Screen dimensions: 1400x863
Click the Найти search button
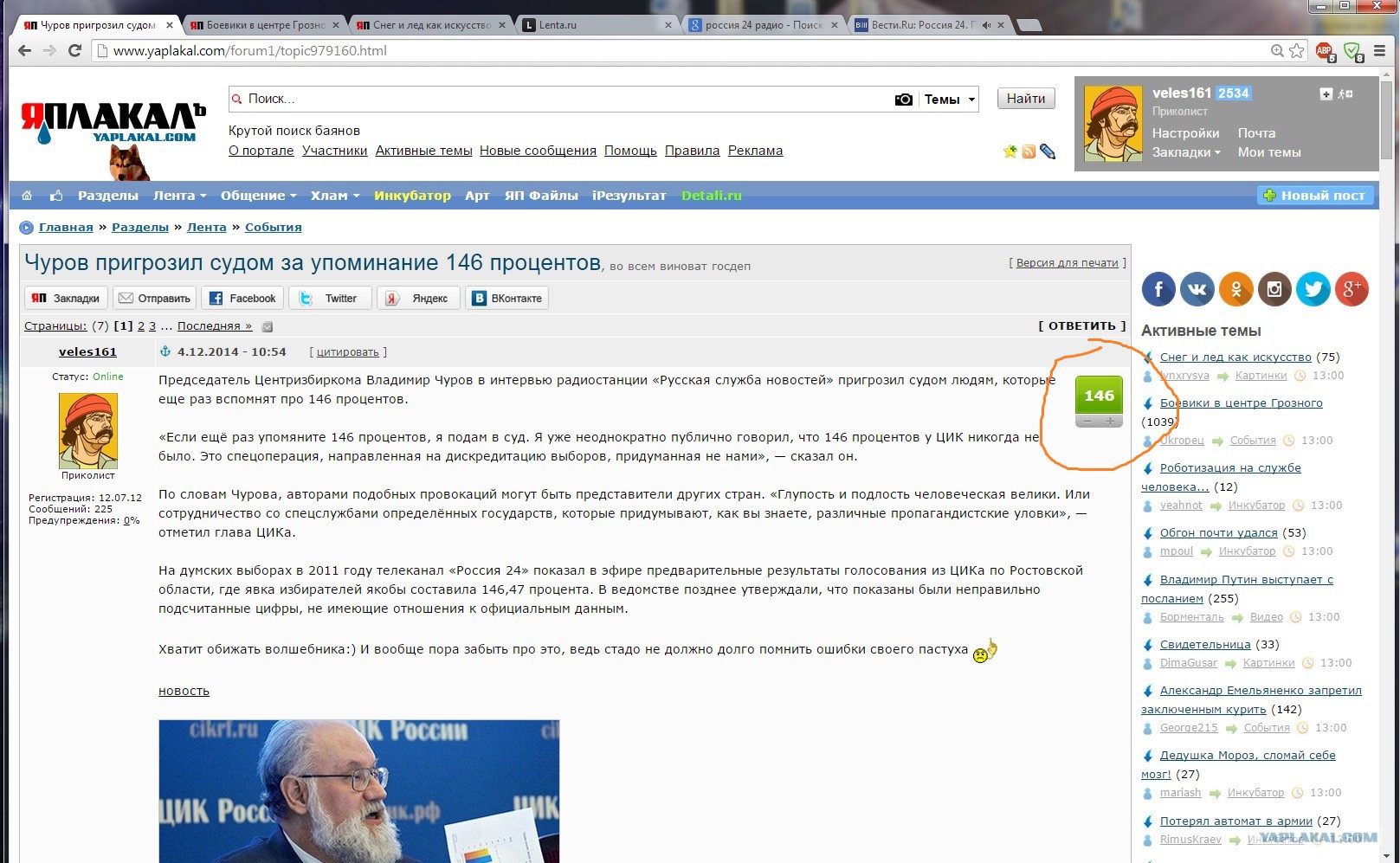1026,99
